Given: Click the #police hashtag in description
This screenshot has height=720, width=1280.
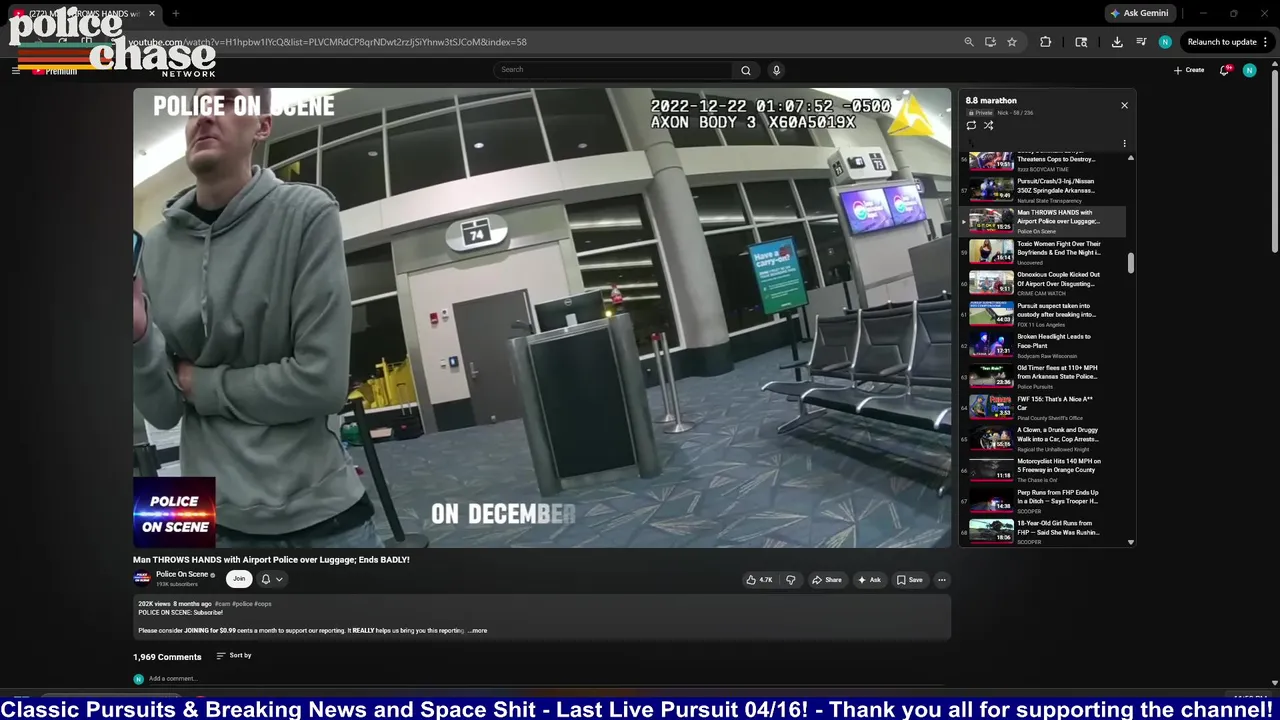Looking at the screenshot, I should pyautogui.click(x=242, y=604).
